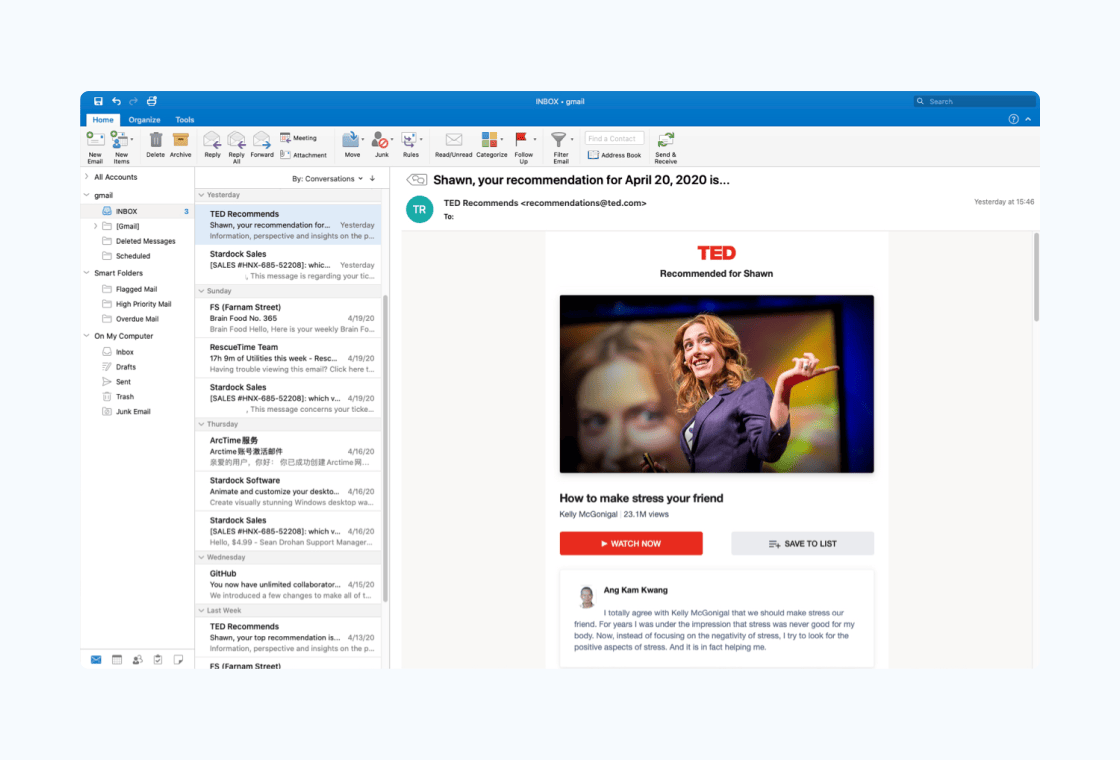Click the Meeting button in ribbon
The height and width of the screenshot is (760, 1120).
pos(299,138)
